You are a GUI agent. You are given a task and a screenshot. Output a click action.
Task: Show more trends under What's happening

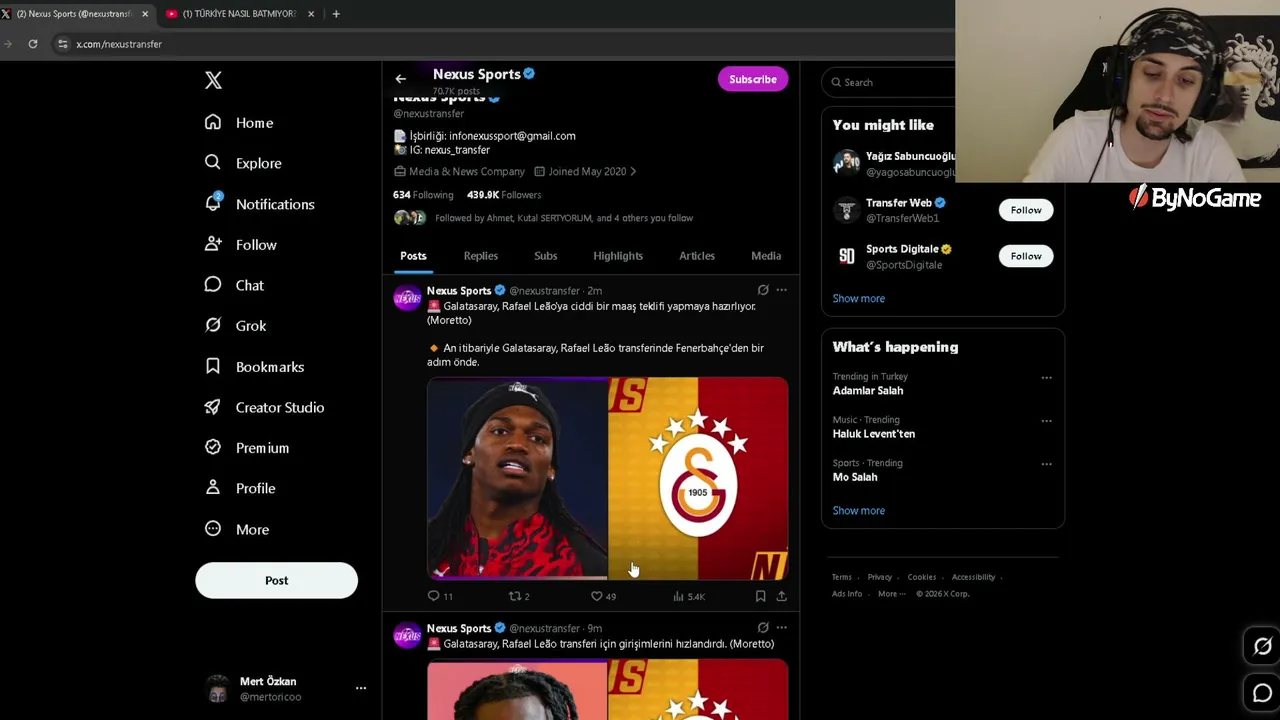click(858, 510)
